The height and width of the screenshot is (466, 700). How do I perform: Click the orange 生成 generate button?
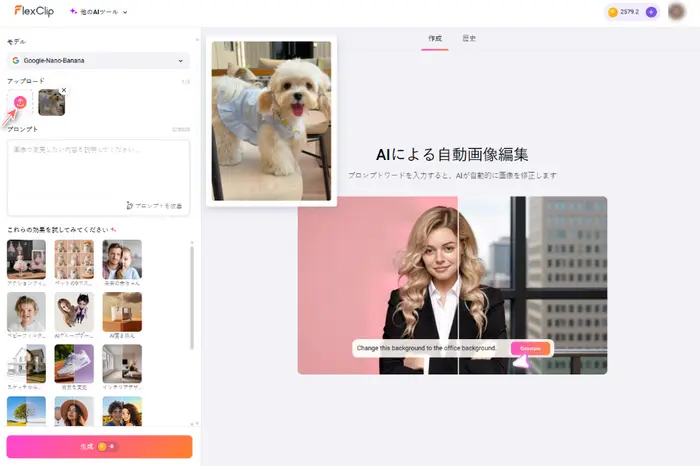tap(99, 446)
